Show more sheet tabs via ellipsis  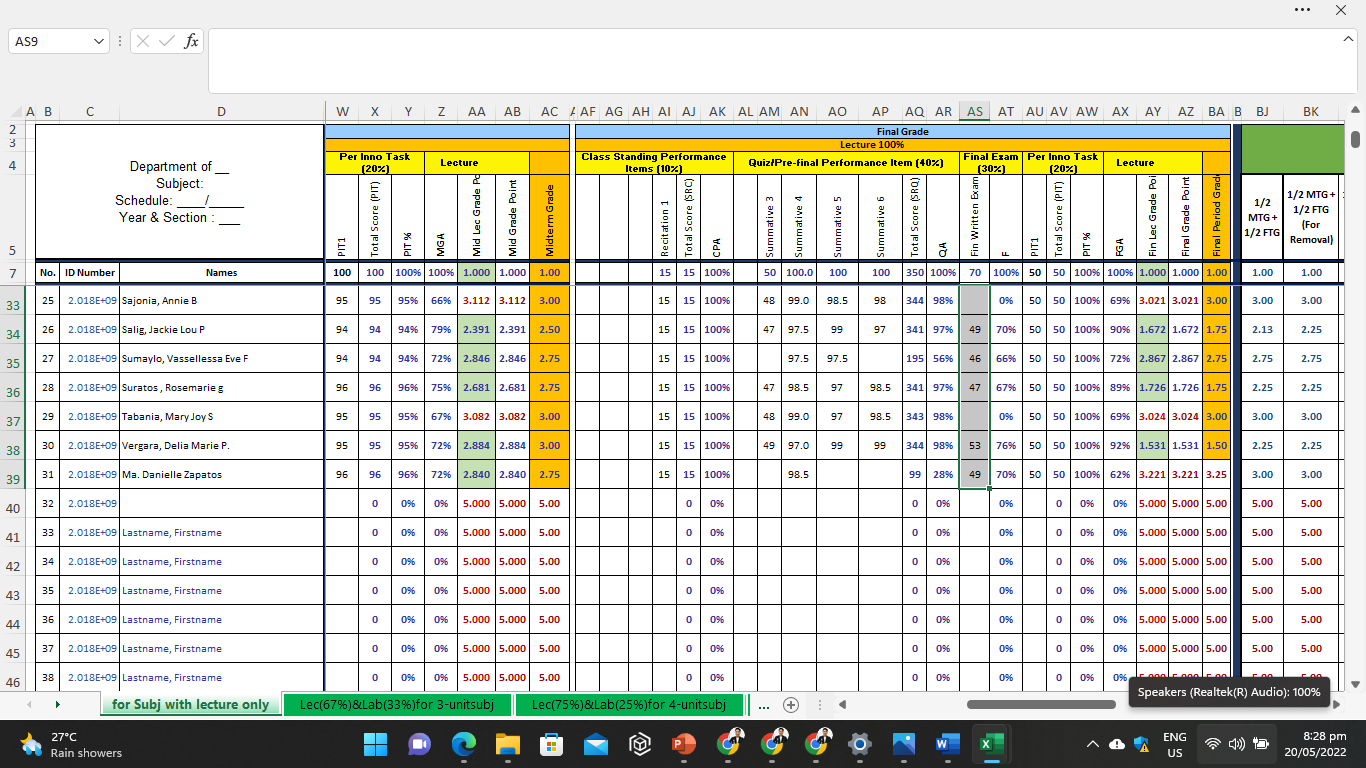tap(764, 705)
